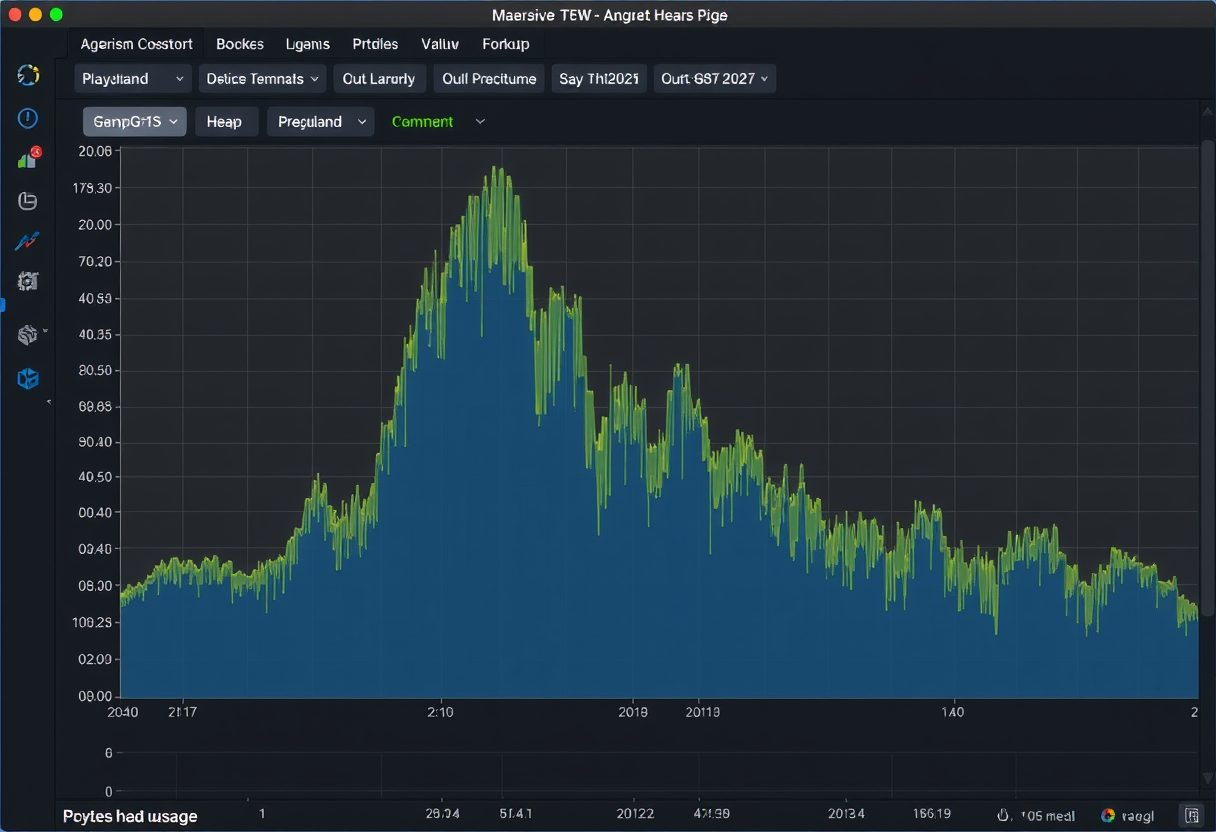Select the Say Thl2021 button
The image size is (1216, 832).
click(x=599, y=79)
